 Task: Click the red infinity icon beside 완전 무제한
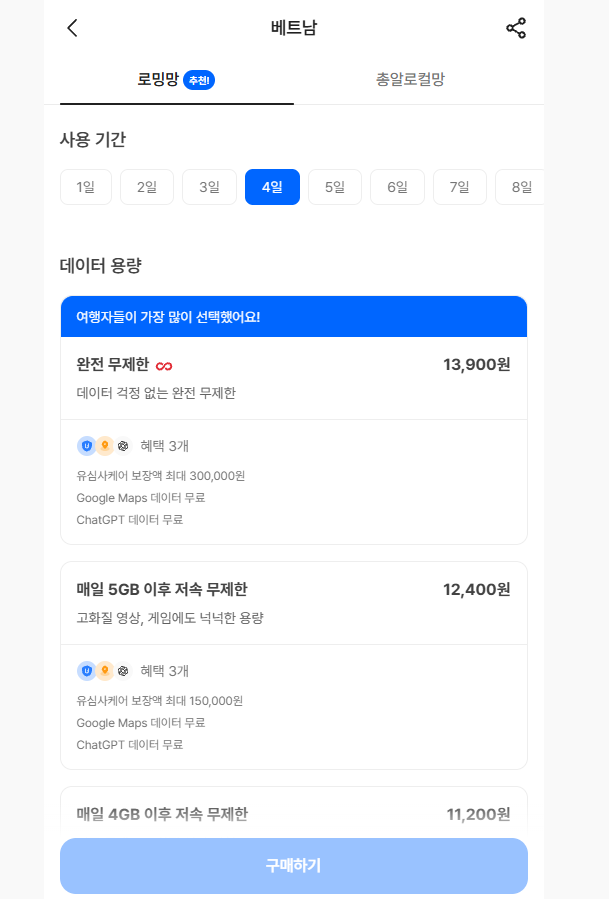pos(164,366)
